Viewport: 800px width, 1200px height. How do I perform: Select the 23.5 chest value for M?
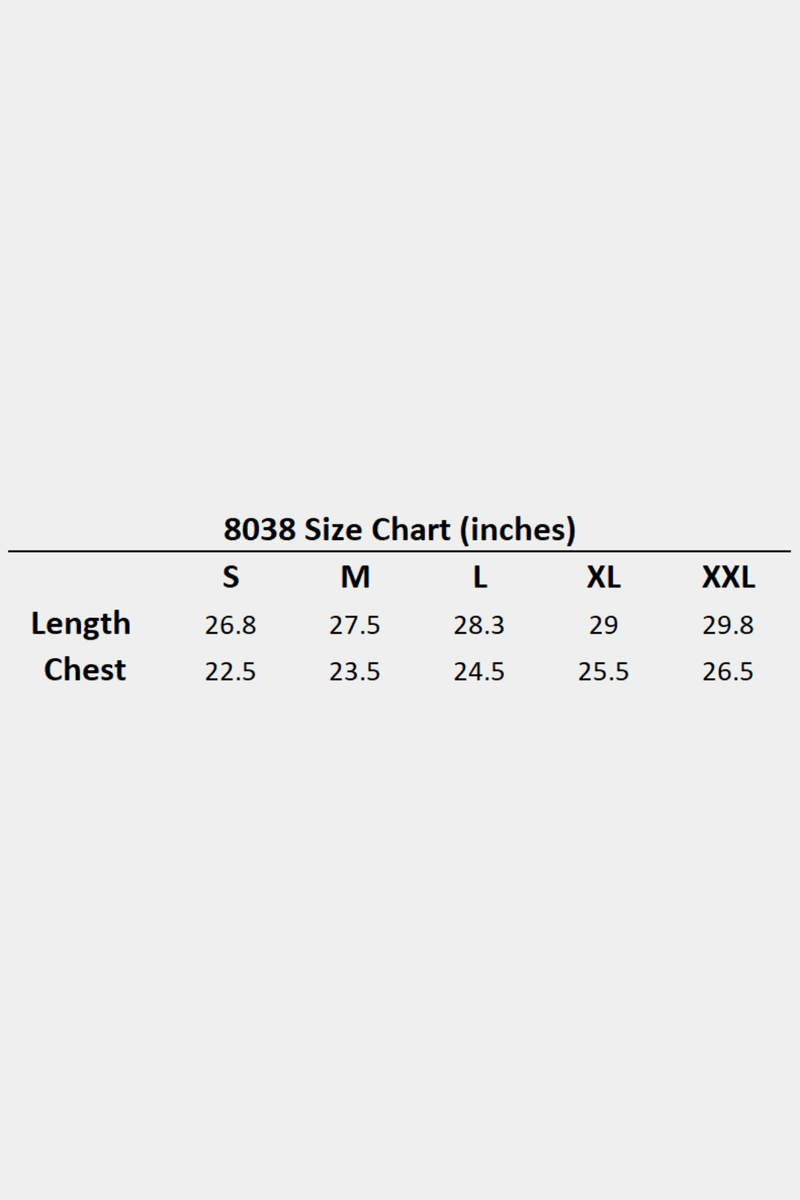click(x=355, y=672)
